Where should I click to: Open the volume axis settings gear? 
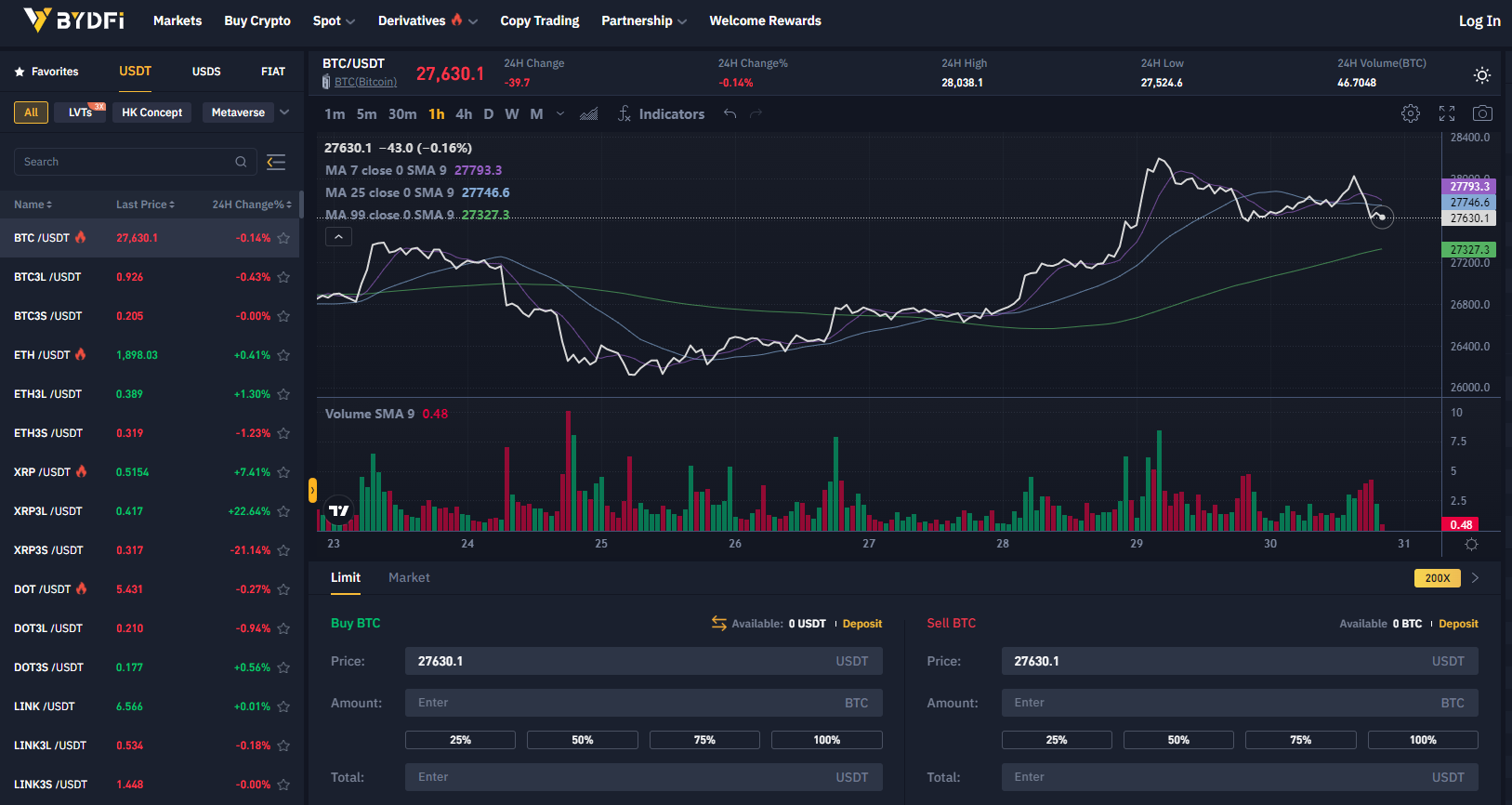tap(1471, 544)
